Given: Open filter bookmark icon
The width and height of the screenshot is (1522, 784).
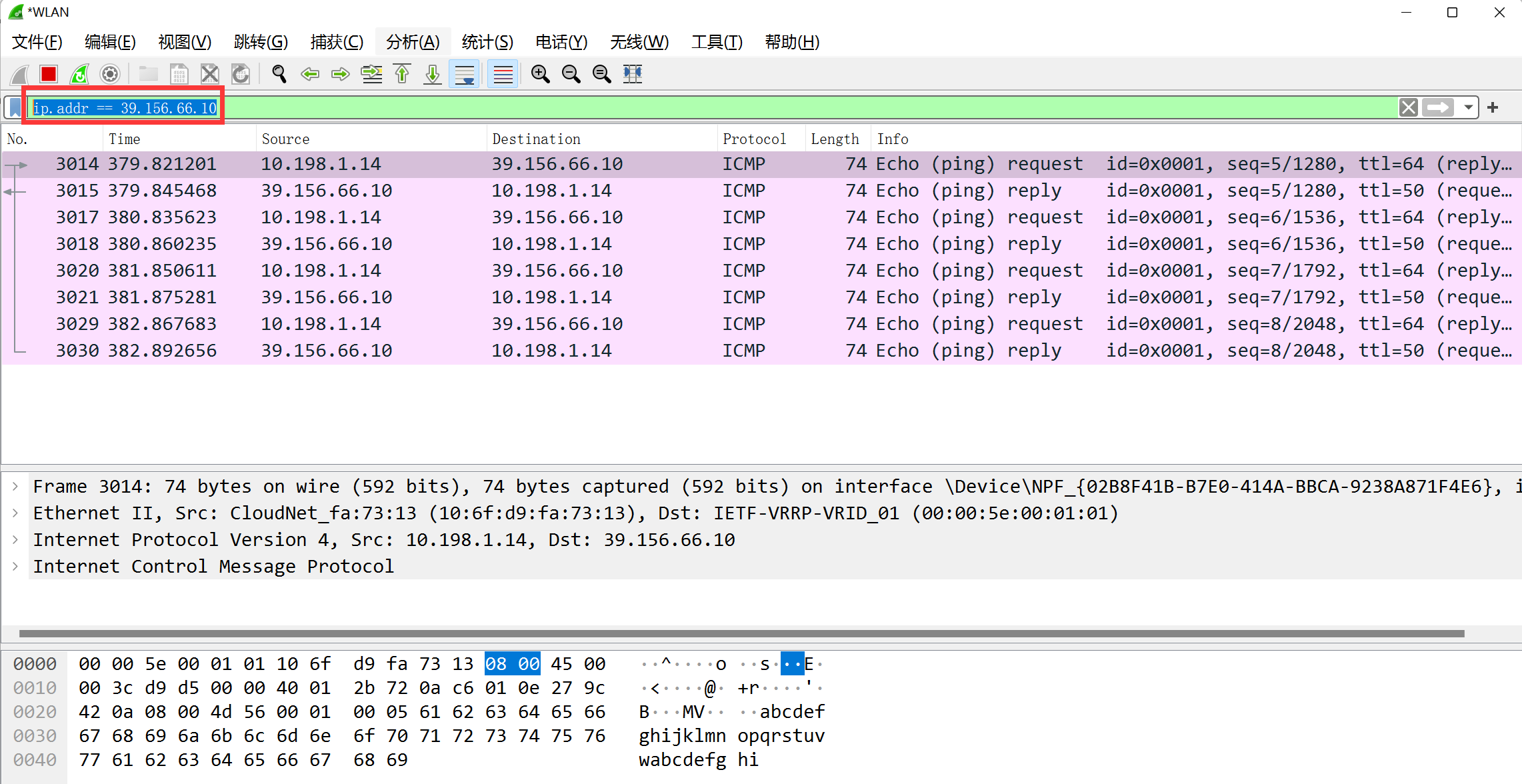Looking at the screenshot, I should click(16, 108).
